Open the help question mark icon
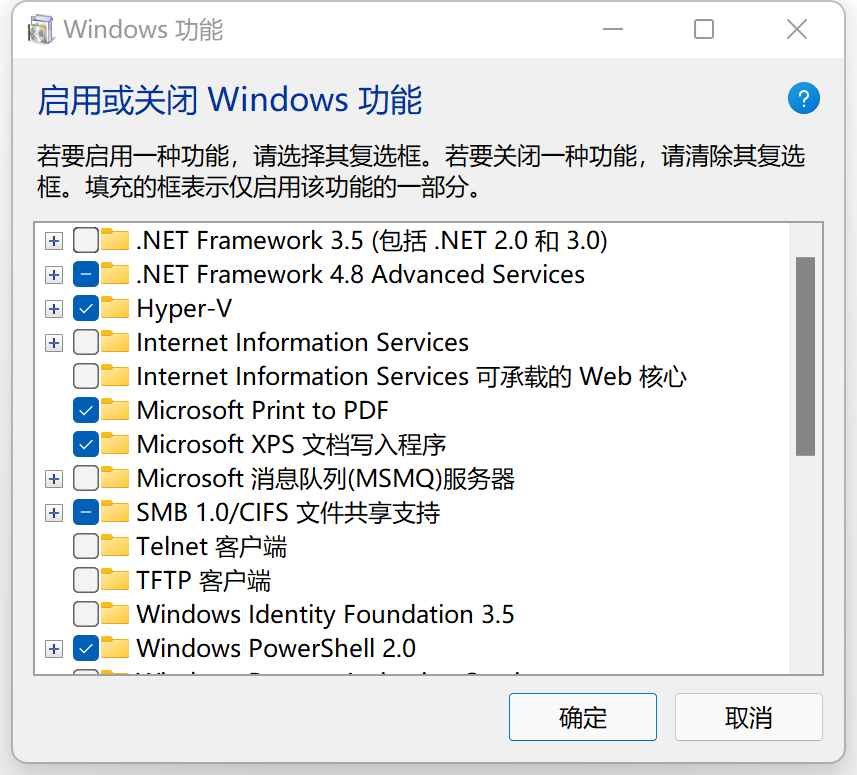The height and width of the screenshot is (775, 857). (x=804, y=98)
